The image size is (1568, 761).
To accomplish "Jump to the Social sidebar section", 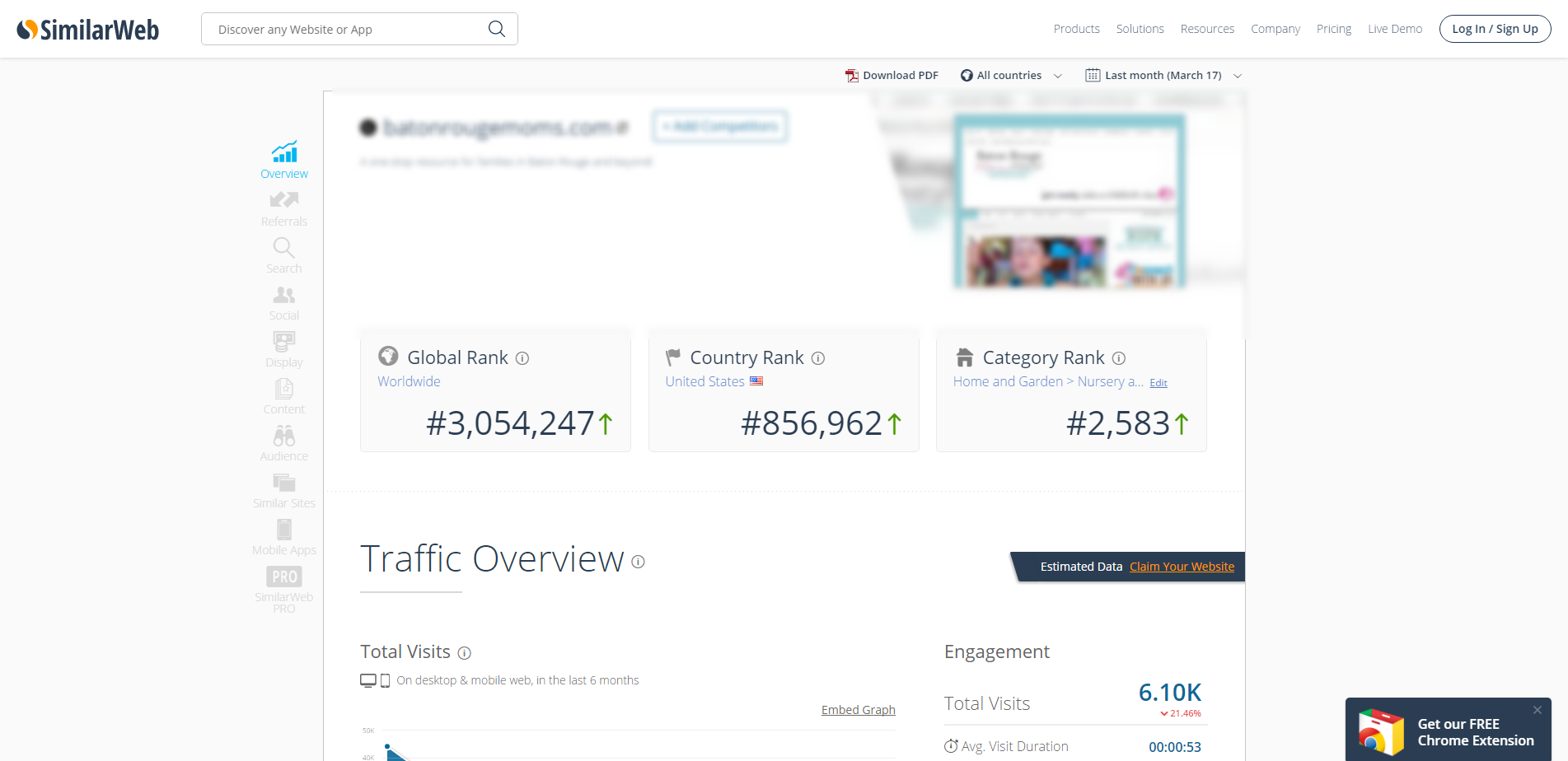I will point(284,303).
